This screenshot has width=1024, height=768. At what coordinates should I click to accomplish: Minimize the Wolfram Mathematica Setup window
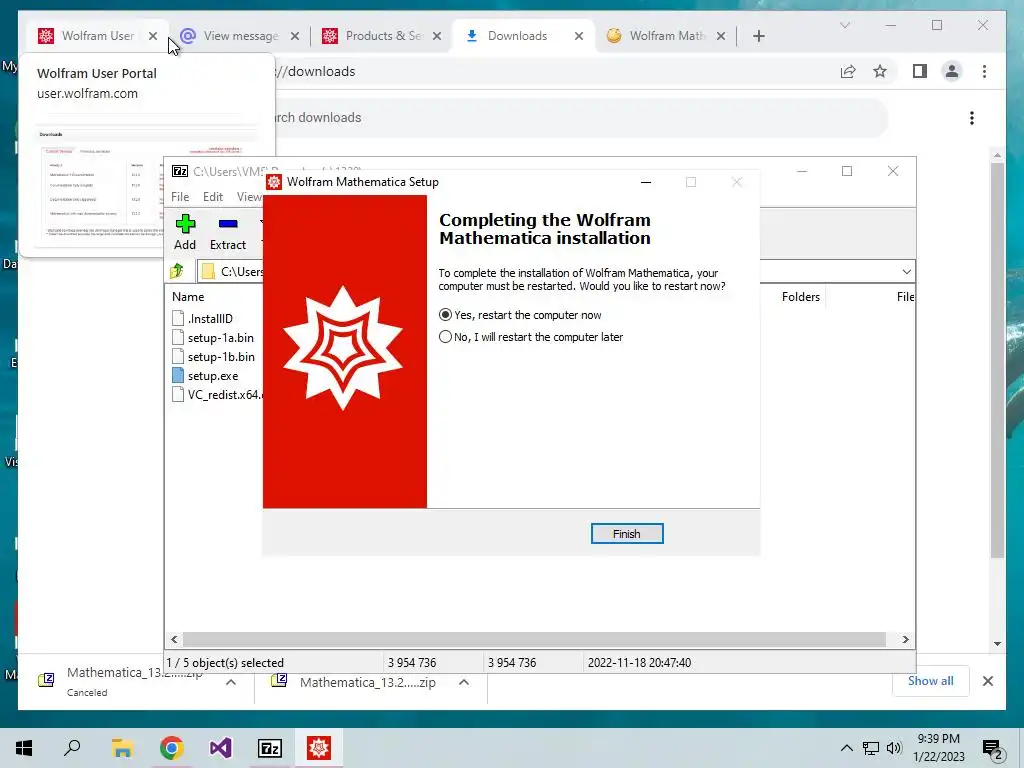[646, 182]
